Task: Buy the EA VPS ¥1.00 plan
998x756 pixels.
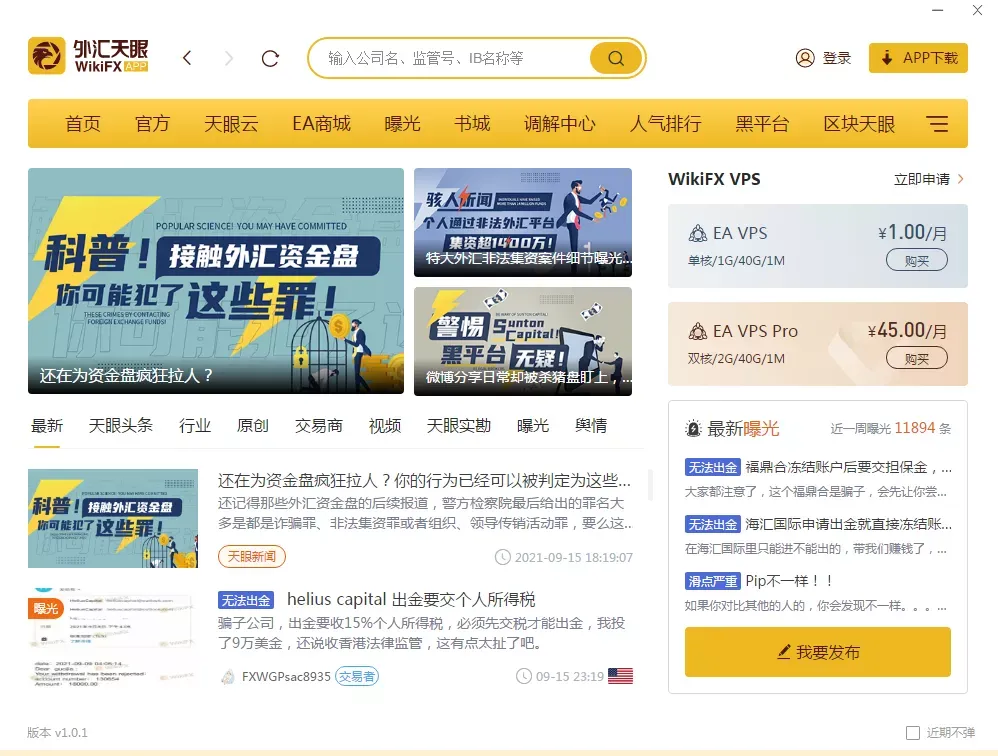Action: (917, 260)
